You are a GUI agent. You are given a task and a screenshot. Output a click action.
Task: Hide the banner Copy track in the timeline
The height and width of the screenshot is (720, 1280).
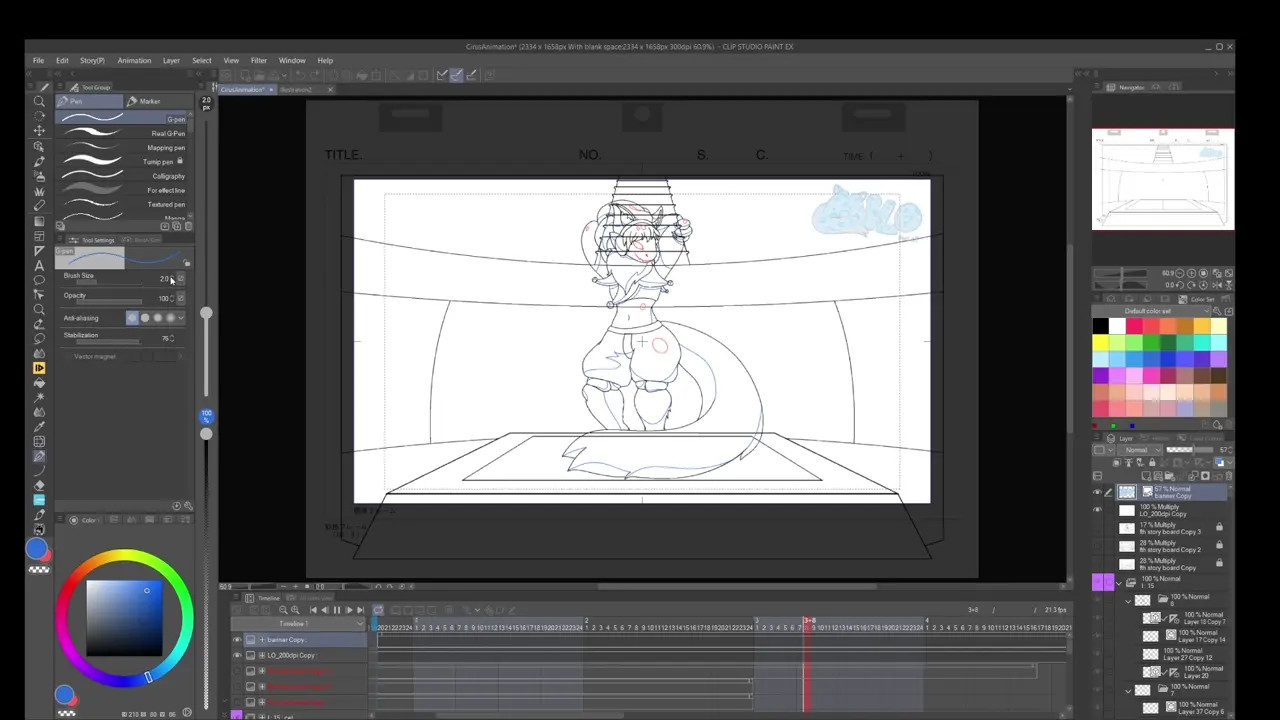point(237,640)
